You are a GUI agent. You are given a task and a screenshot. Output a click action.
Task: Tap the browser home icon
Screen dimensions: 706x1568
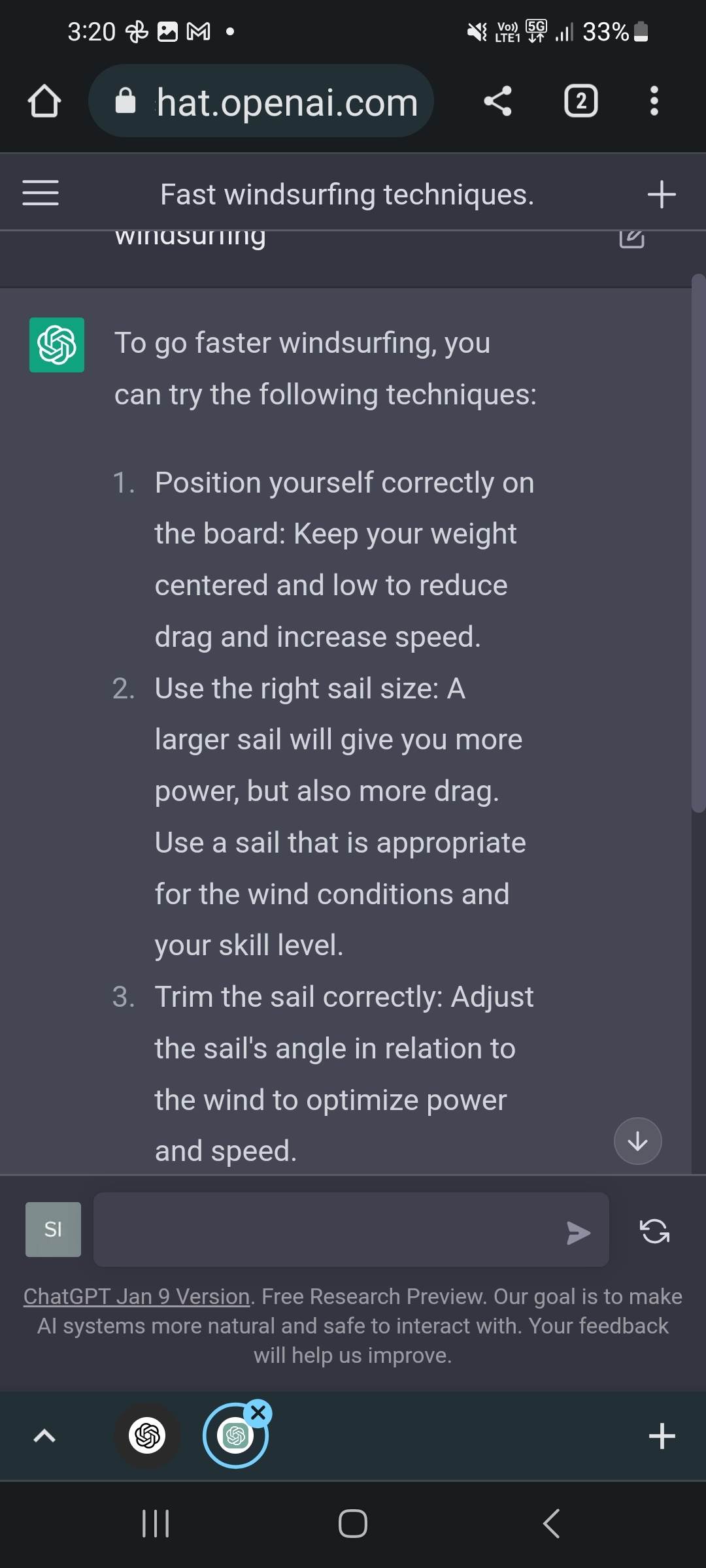click(44, 101)
